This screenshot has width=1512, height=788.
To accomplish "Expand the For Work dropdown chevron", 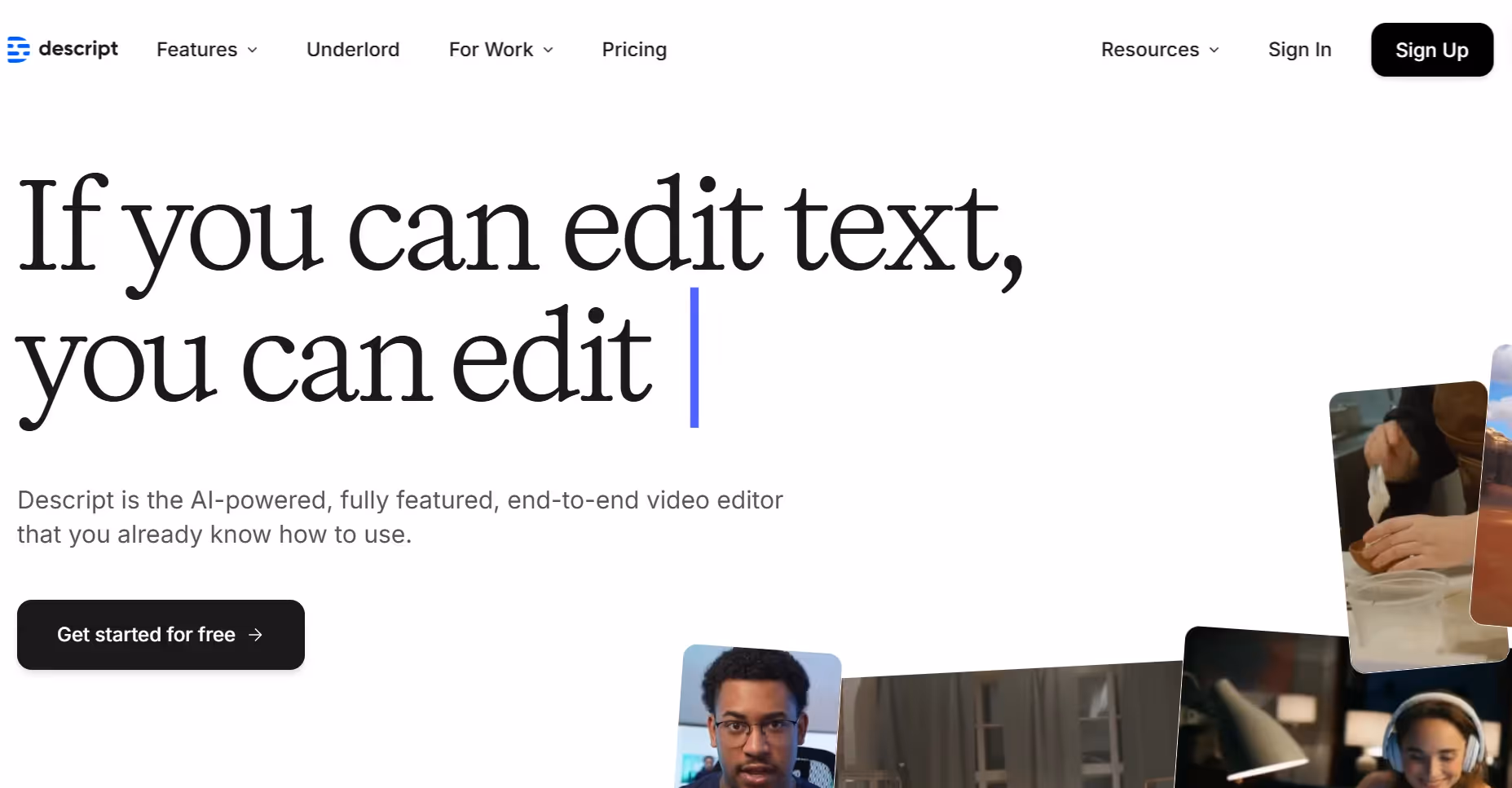I will coord(548,51).
